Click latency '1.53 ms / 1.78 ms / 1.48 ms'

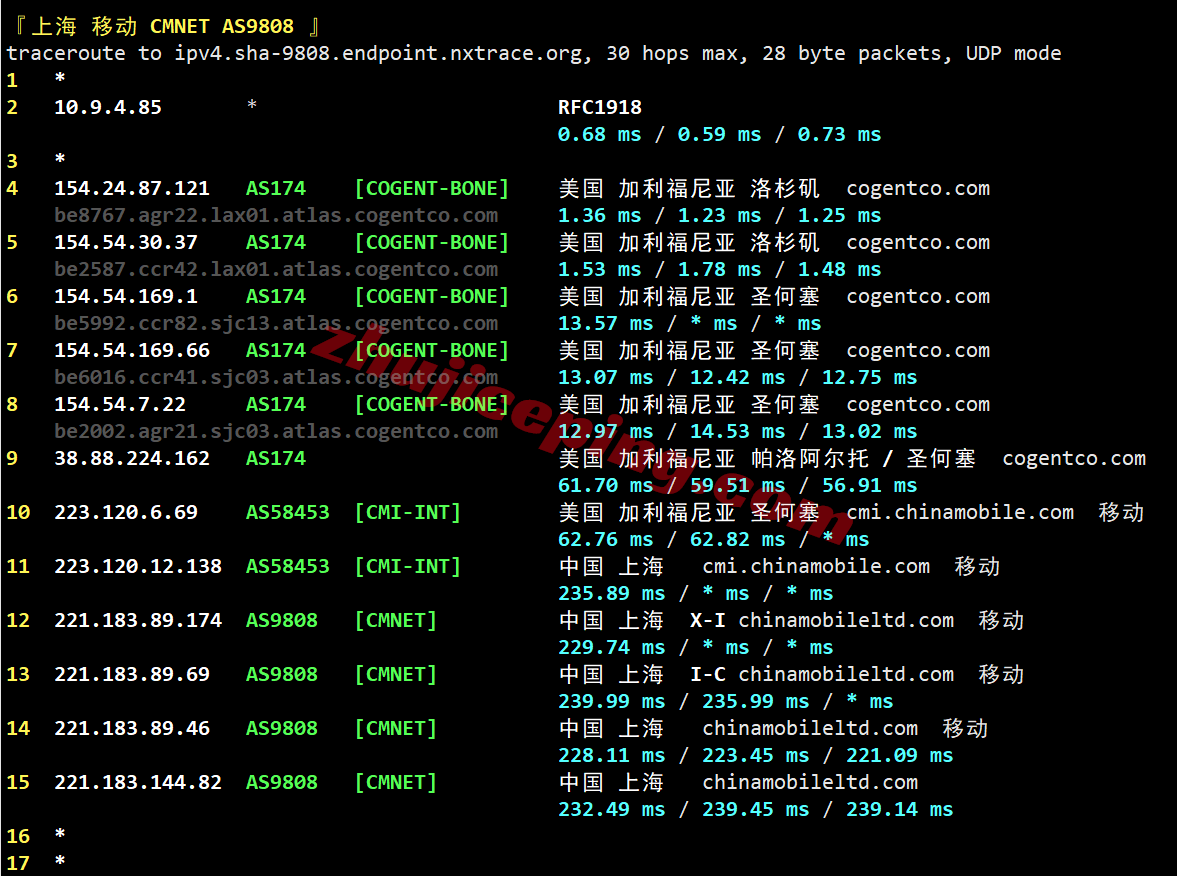pyautogui.click(x=719, y=269)
